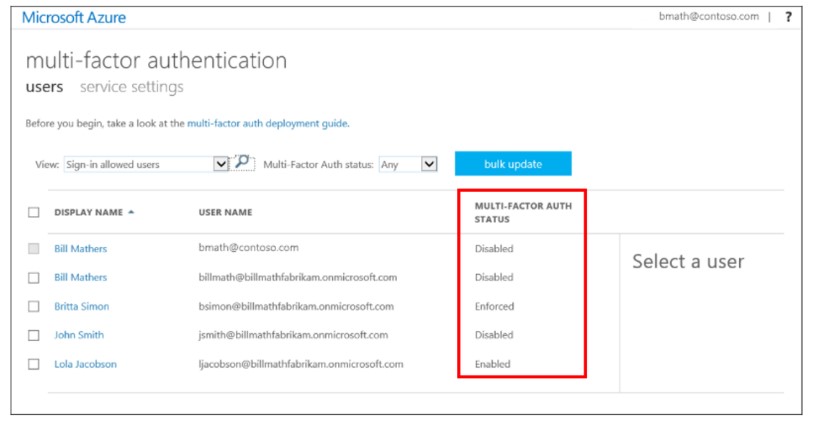816x428 pixels.
Task: Click the bmath@contoso.com user name cell
Action: pyautogui.click(x=249, y=247)
